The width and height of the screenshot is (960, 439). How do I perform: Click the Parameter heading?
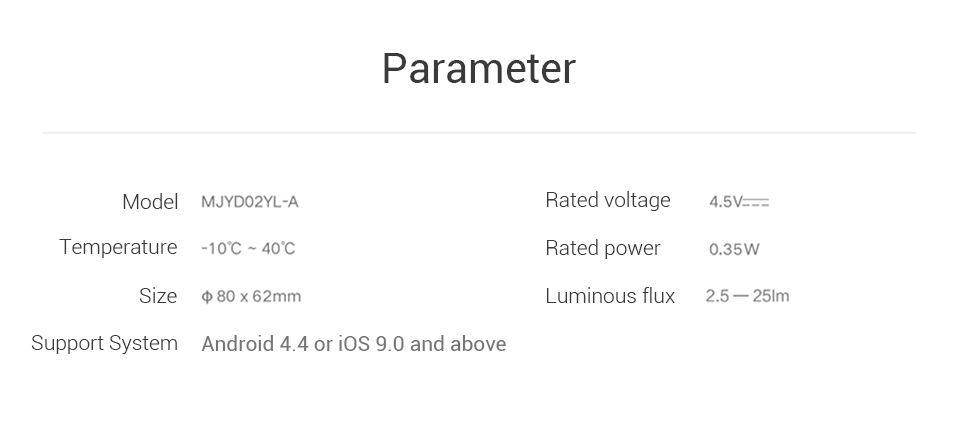tap(479, 68)
